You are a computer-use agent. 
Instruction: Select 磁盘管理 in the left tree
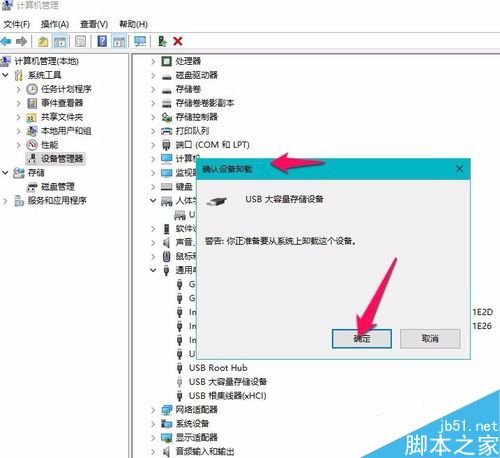(x=58, y=187)
